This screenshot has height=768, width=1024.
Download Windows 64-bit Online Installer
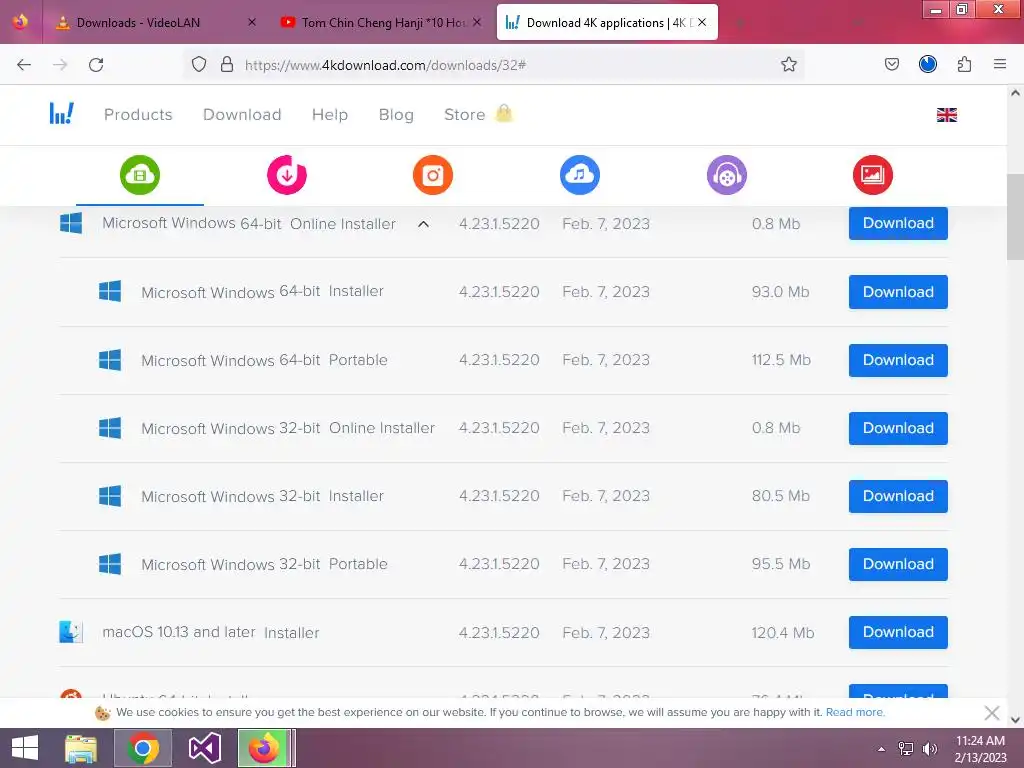pos(898,223)
